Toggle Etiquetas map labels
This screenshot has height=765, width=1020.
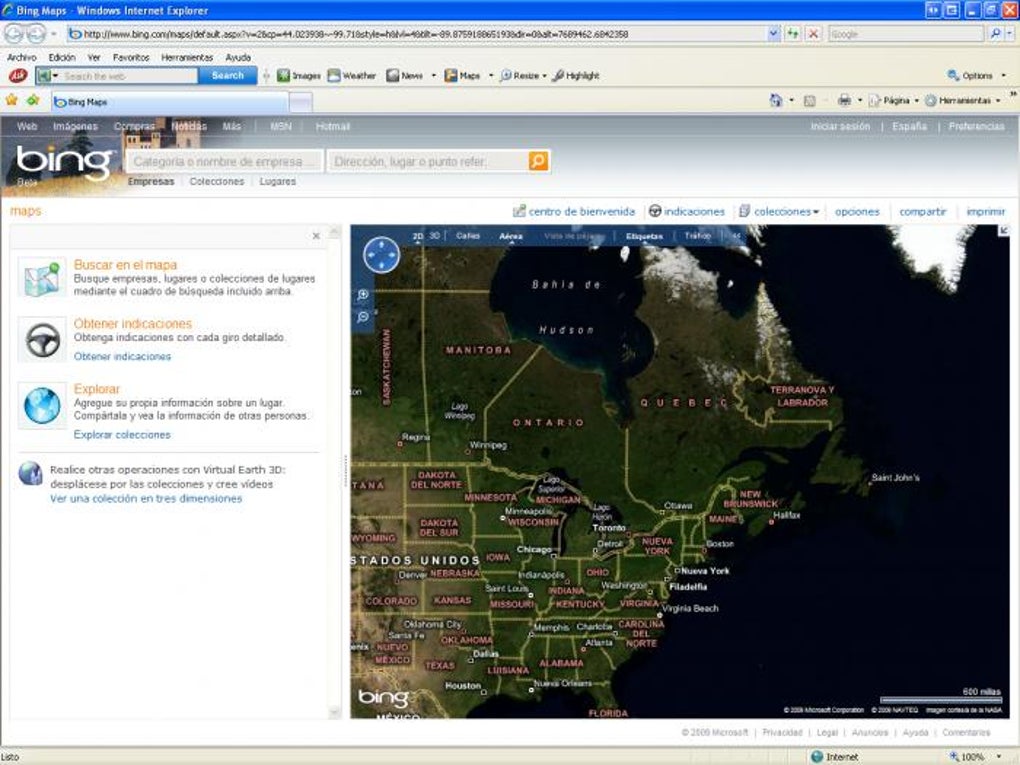click(644, 236)
